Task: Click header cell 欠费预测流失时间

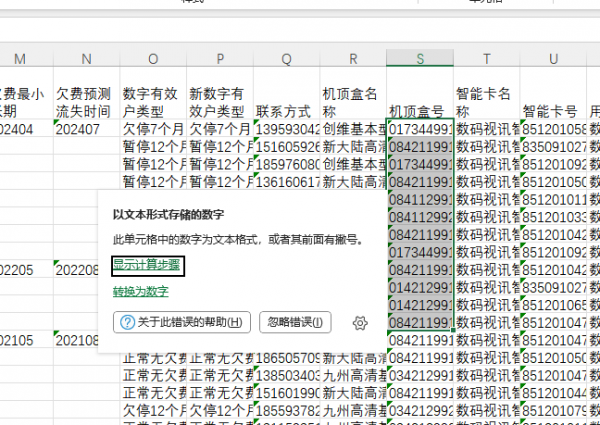Action: pyautogui.click(x=86, y=93)
